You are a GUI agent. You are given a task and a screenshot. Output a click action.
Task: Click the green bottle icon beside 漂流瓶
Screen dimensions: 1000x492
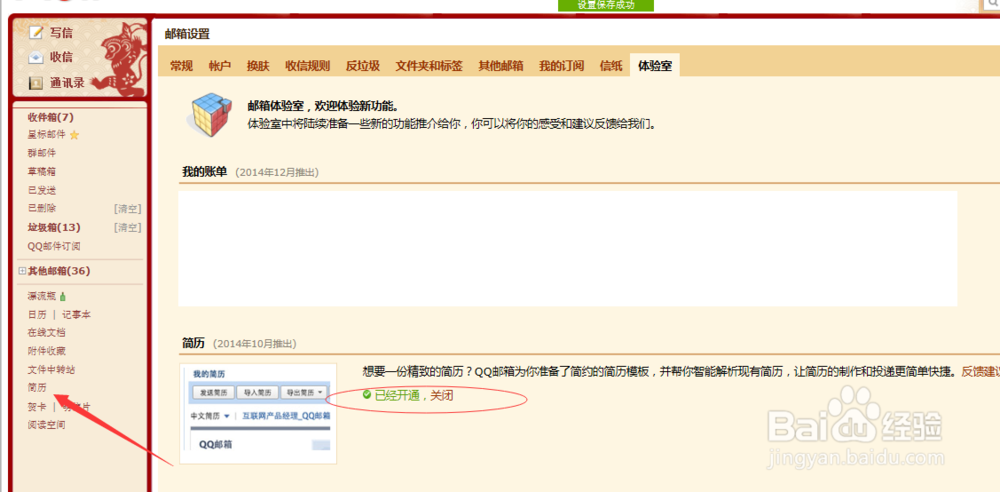tap(62, 296)
